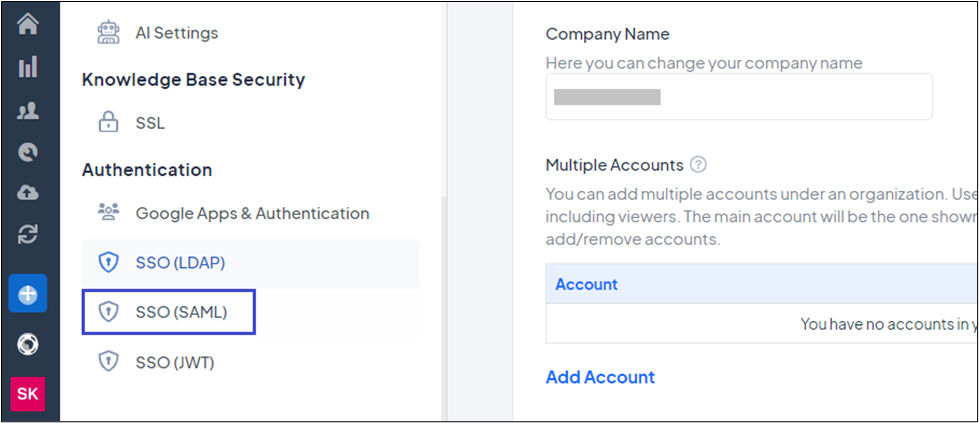Open the bar chart analytics icon
This screenshot has width=979, height=423.
[28, 67]
